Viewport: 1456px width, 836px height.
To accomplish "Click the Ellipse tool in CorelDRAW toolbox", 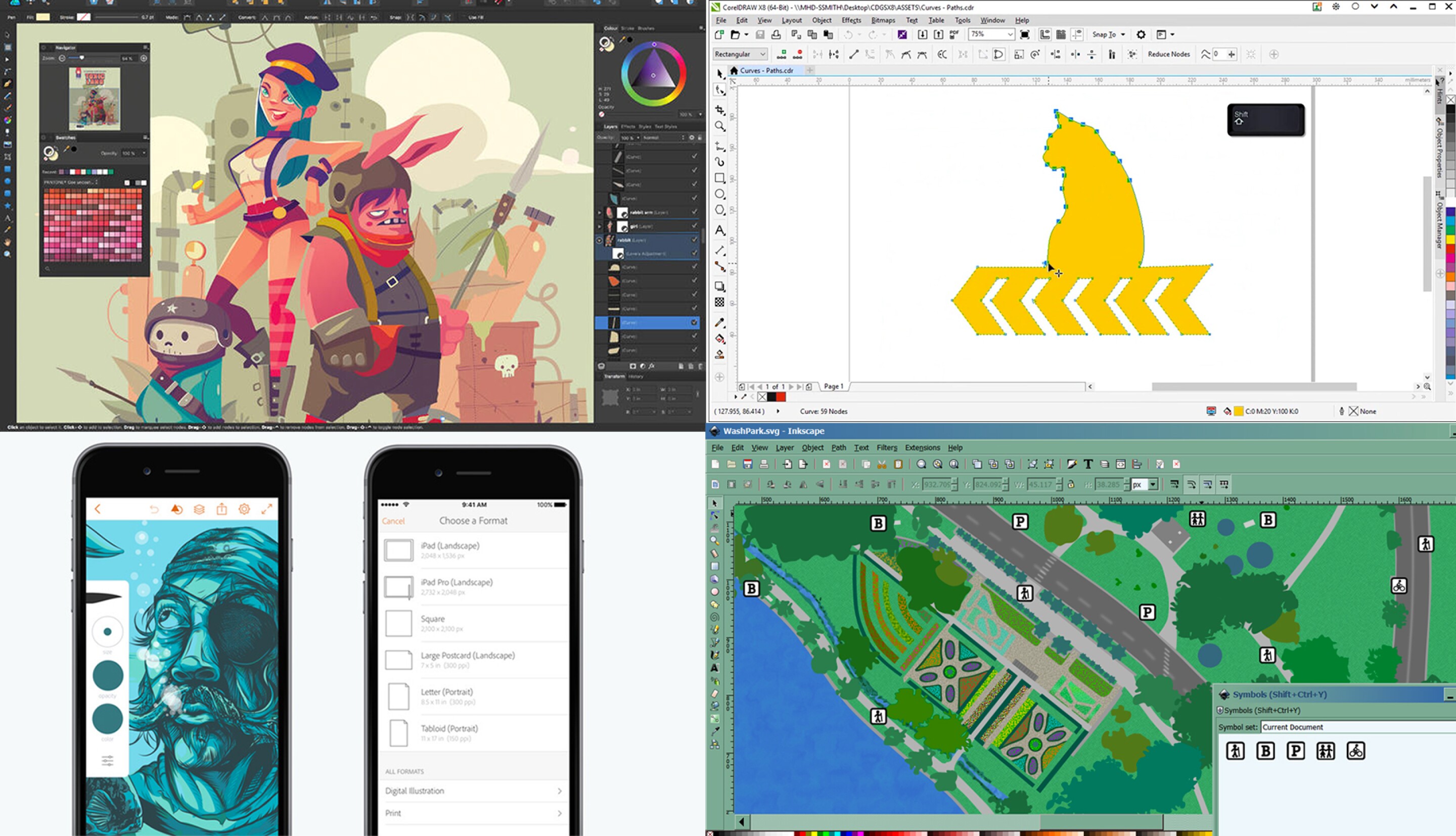I will (x=719, y=194).
